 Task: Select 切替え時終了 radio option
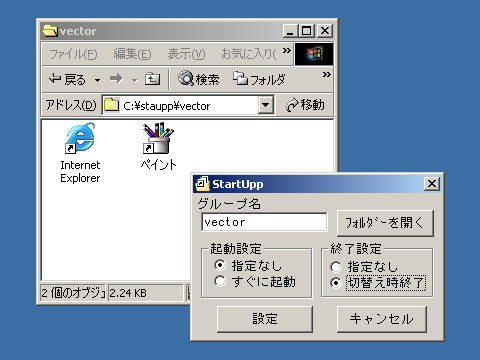coord(378,283)
